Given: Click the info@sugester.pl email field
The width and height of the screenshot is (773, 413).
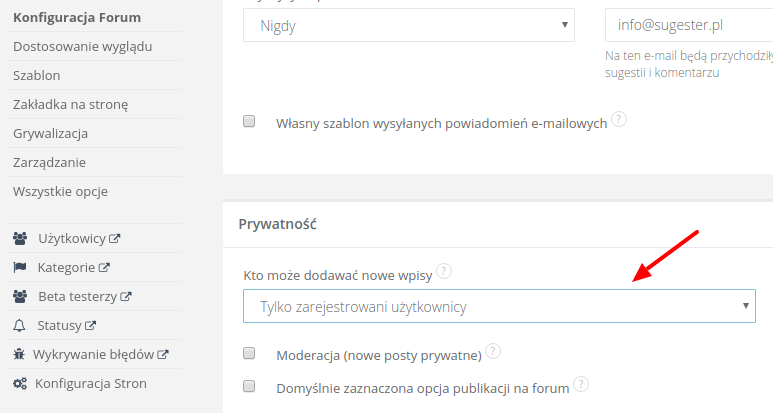Looking at the screenshot, I should [x=688, y=25].
